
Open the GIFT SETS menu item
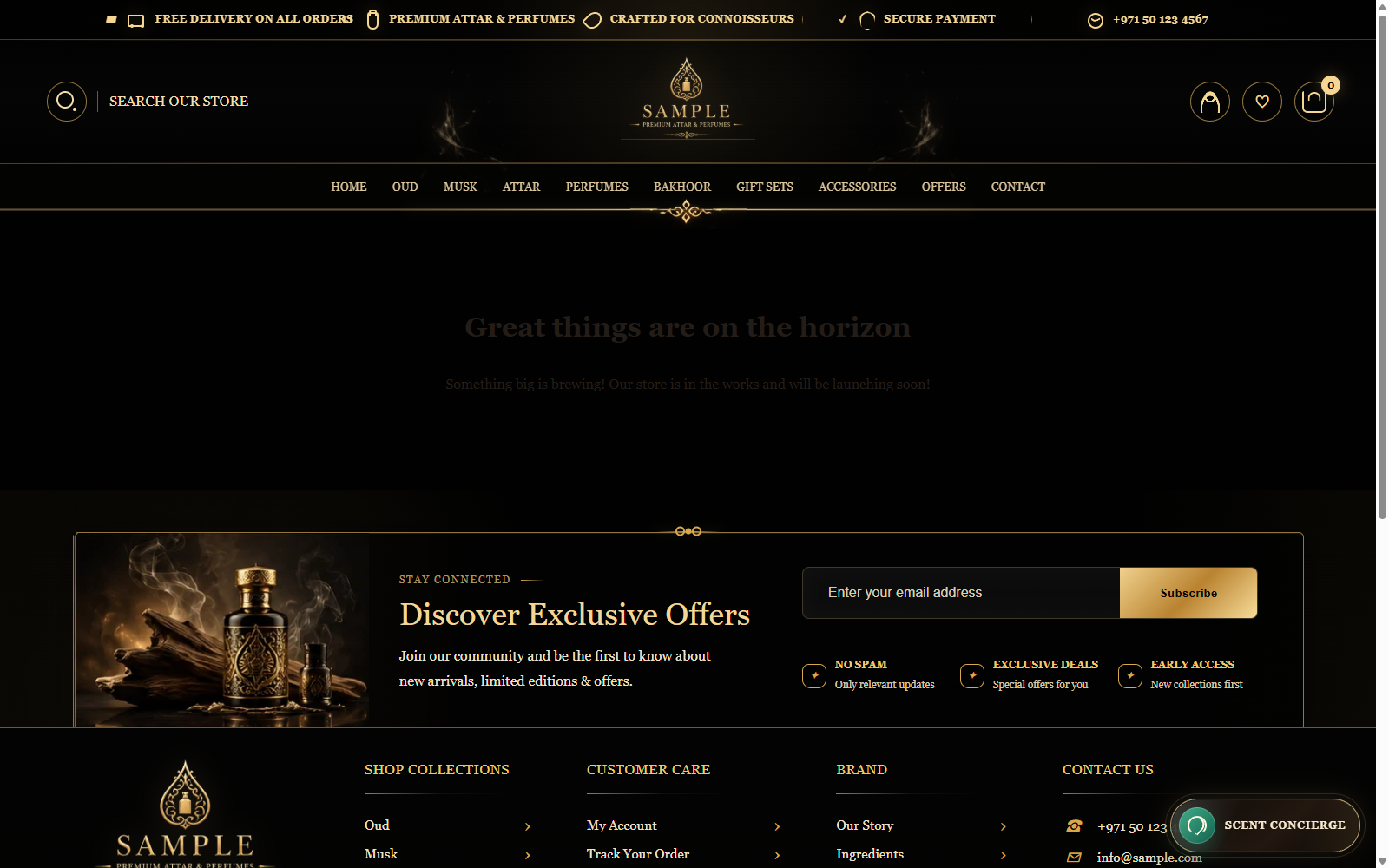(765, 187)
